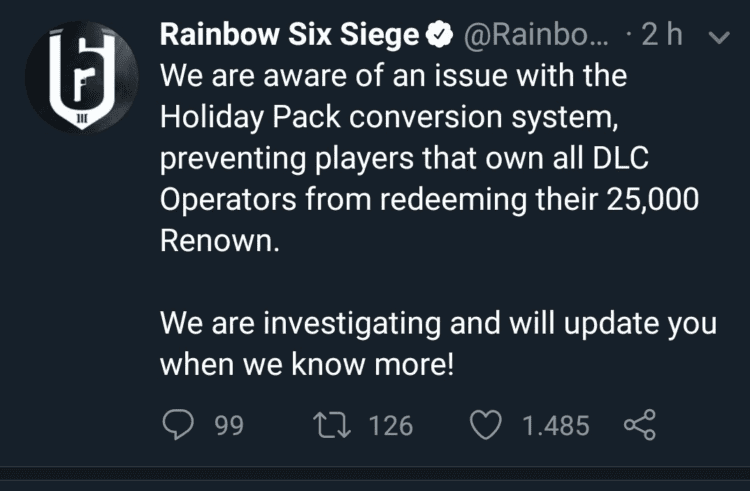Click the reply speech bubble icon
Viewport: 750px width, 491px height.
(179, 425)
